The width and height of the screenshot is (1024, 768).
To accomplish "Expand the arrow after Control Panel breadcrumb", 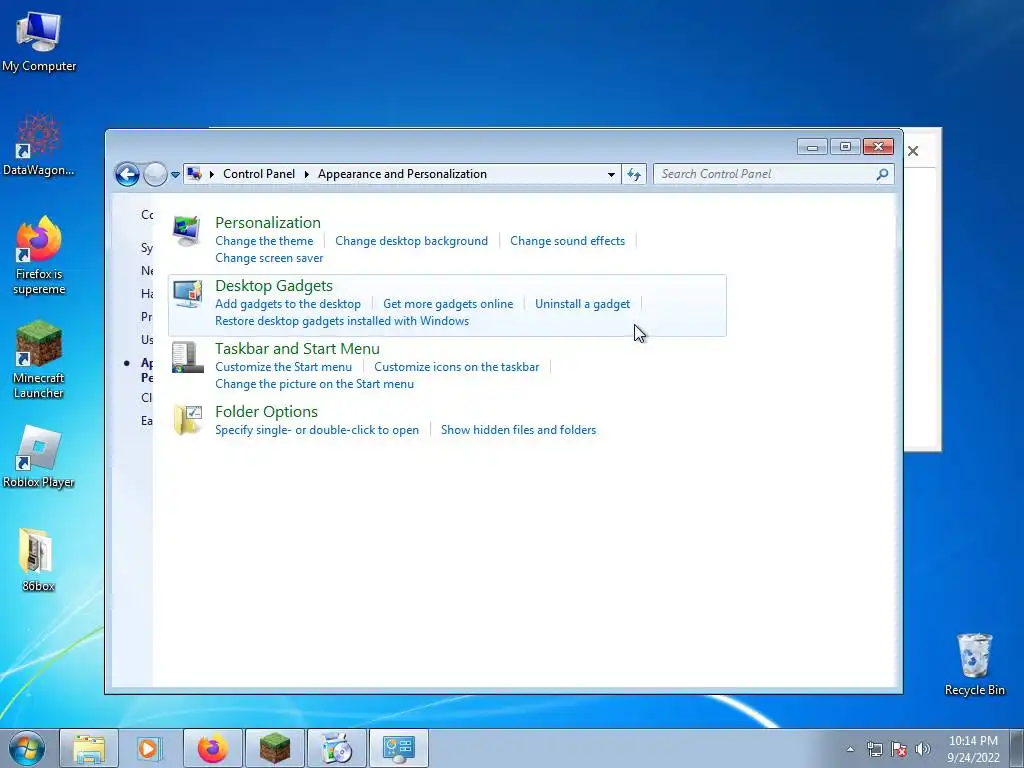I will pos(306,174).
